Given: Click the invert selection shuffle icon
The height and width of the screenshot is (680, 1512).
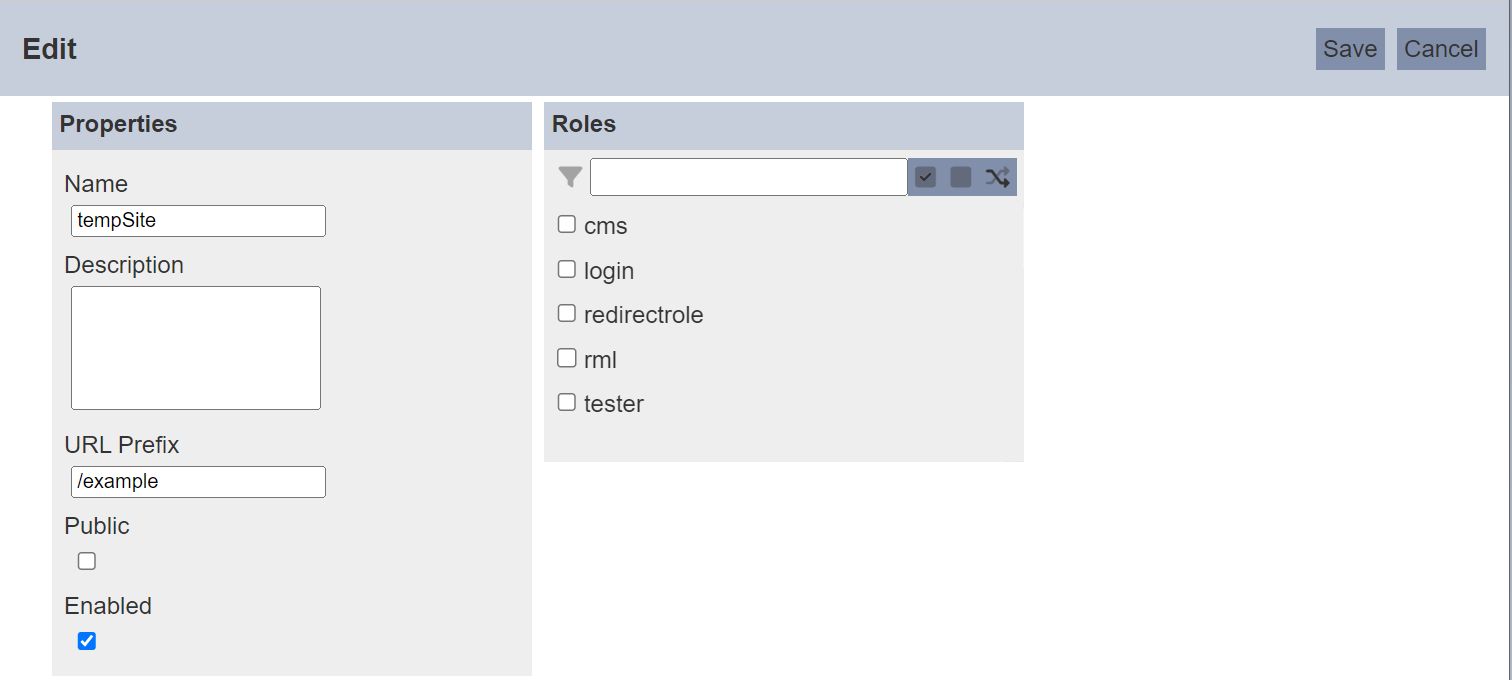Looking at the screenshot, I should point(997,177).
